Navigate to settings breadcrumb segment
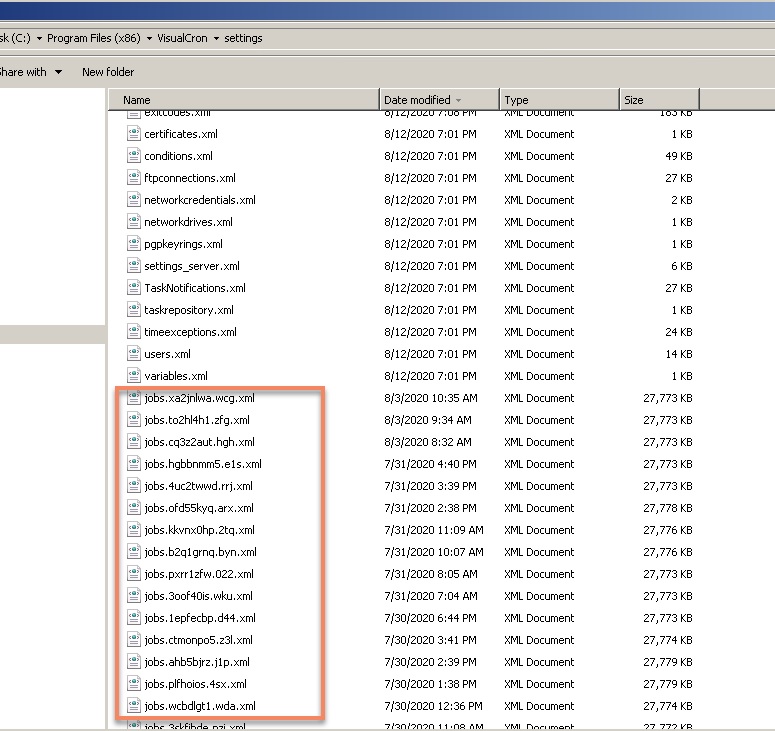This screenshot has height=731, width=775. tap(243, 38)
